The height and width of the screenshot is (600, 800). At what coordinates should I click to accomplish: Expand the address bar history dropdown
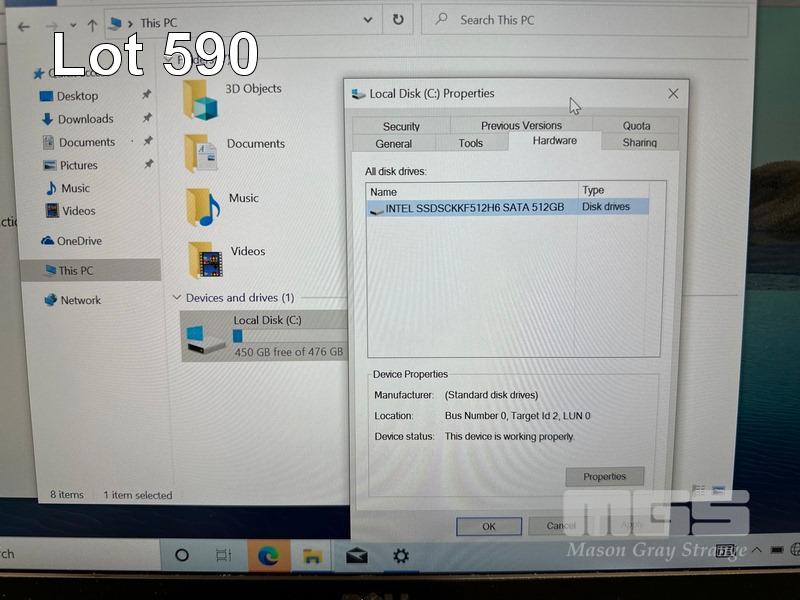pyautogui.click(x=369, y=20)
